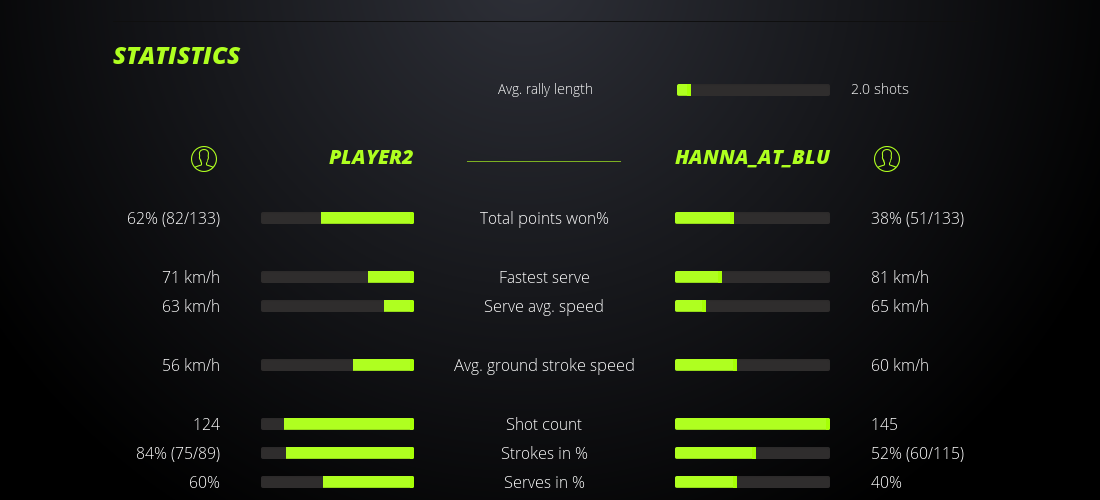Click HANNA_AT_BLU's profile avatar icon
The width and height of the screenshot is (1100, 500).
(x=886, y=158)
